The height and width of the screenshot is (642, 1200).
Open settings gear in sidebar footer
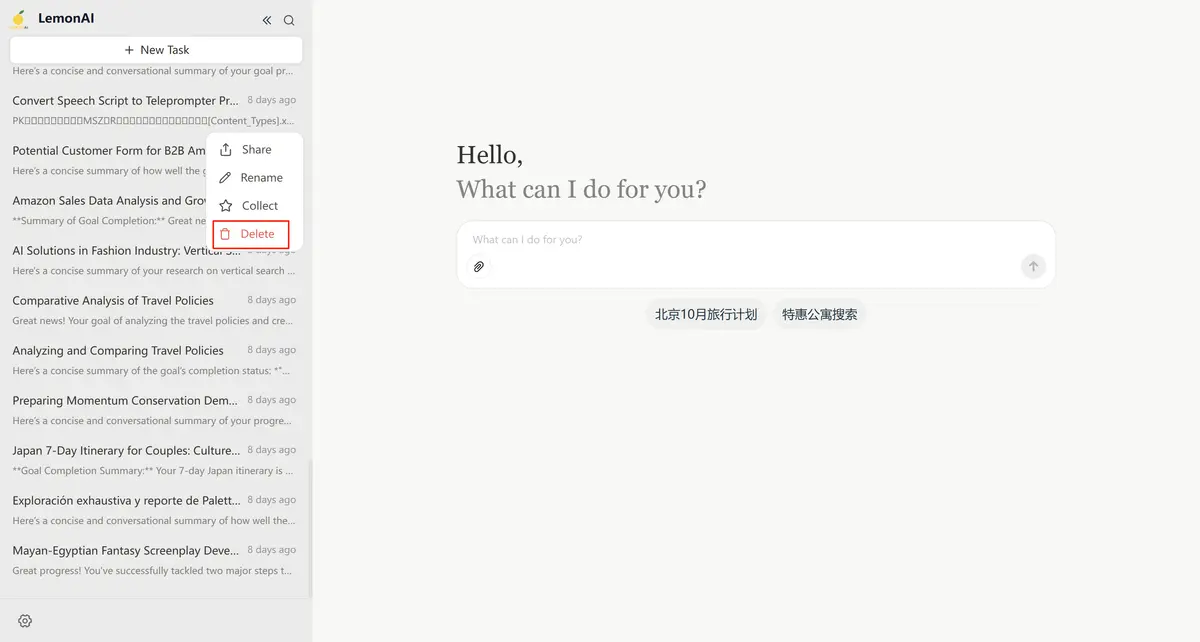pyautogui.click(x=25, y=621)
